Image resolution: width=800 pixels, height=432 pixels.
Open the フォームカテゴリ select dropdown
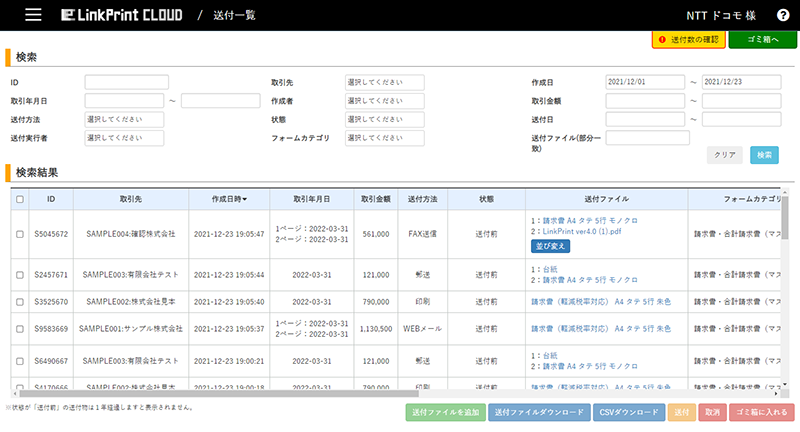coord(385,138)
